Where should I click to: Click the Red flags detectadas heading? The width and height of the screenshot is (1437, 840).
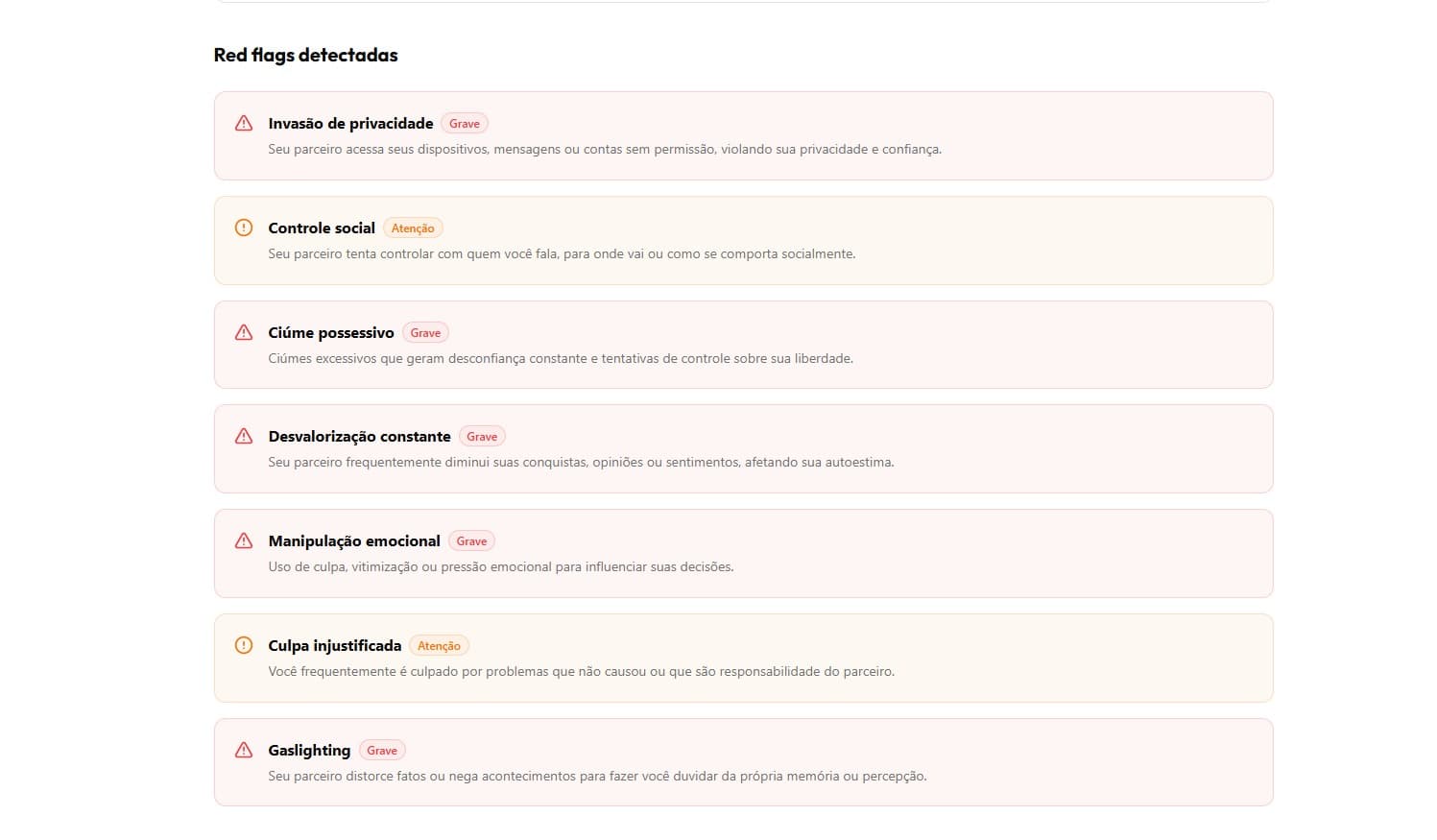305,55
